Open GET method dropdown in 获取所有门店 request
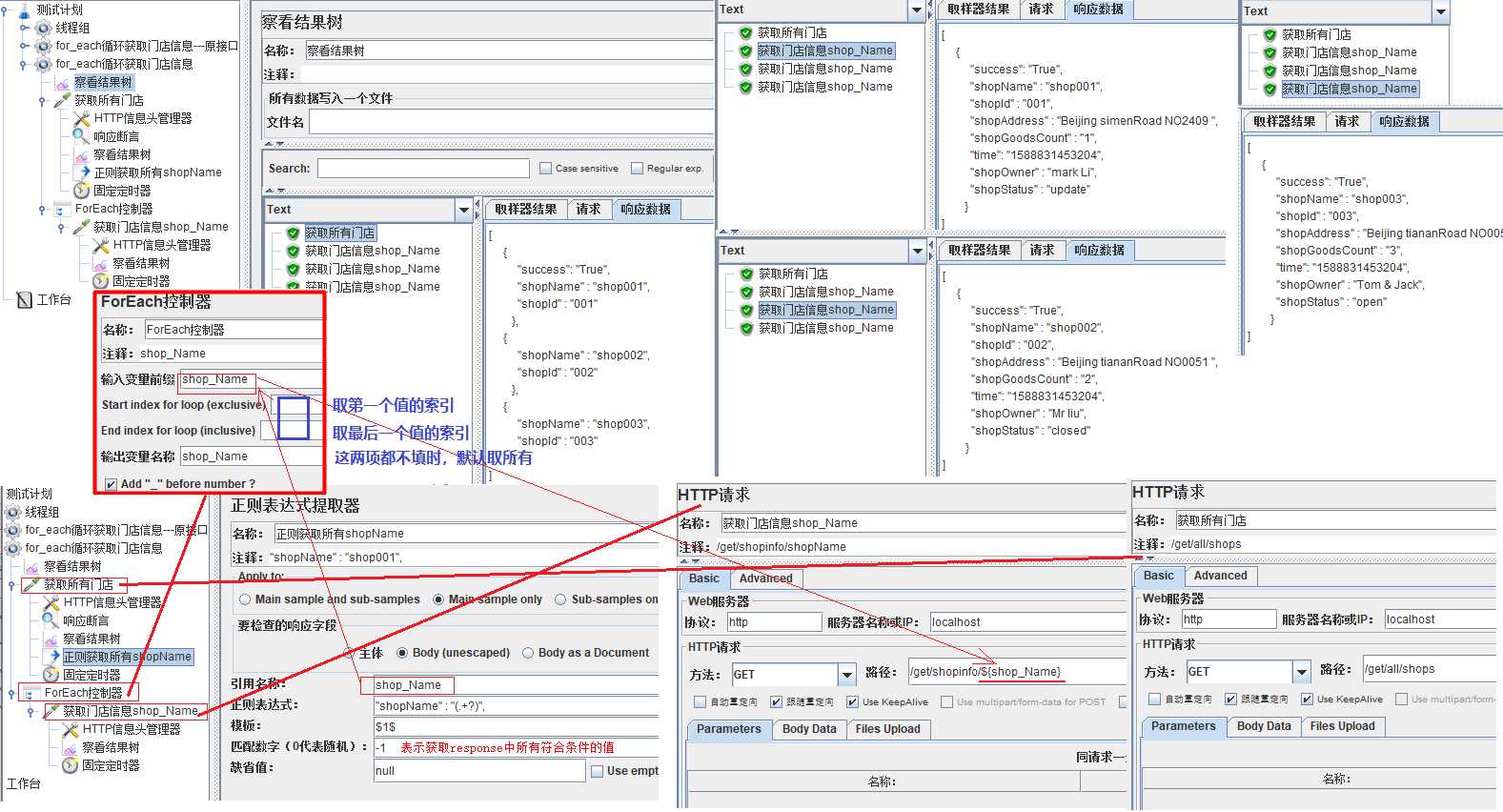1503x812 pixels. (x=1302, y=672)
